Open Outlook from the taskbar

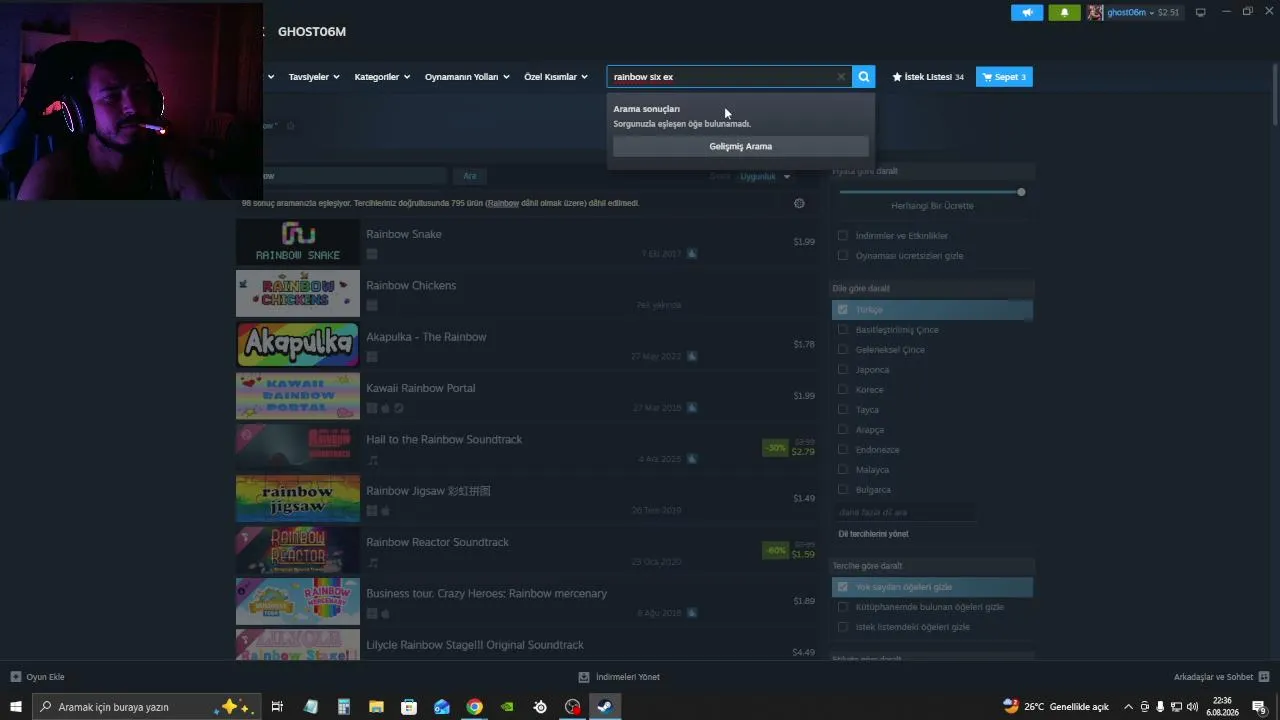442,707
